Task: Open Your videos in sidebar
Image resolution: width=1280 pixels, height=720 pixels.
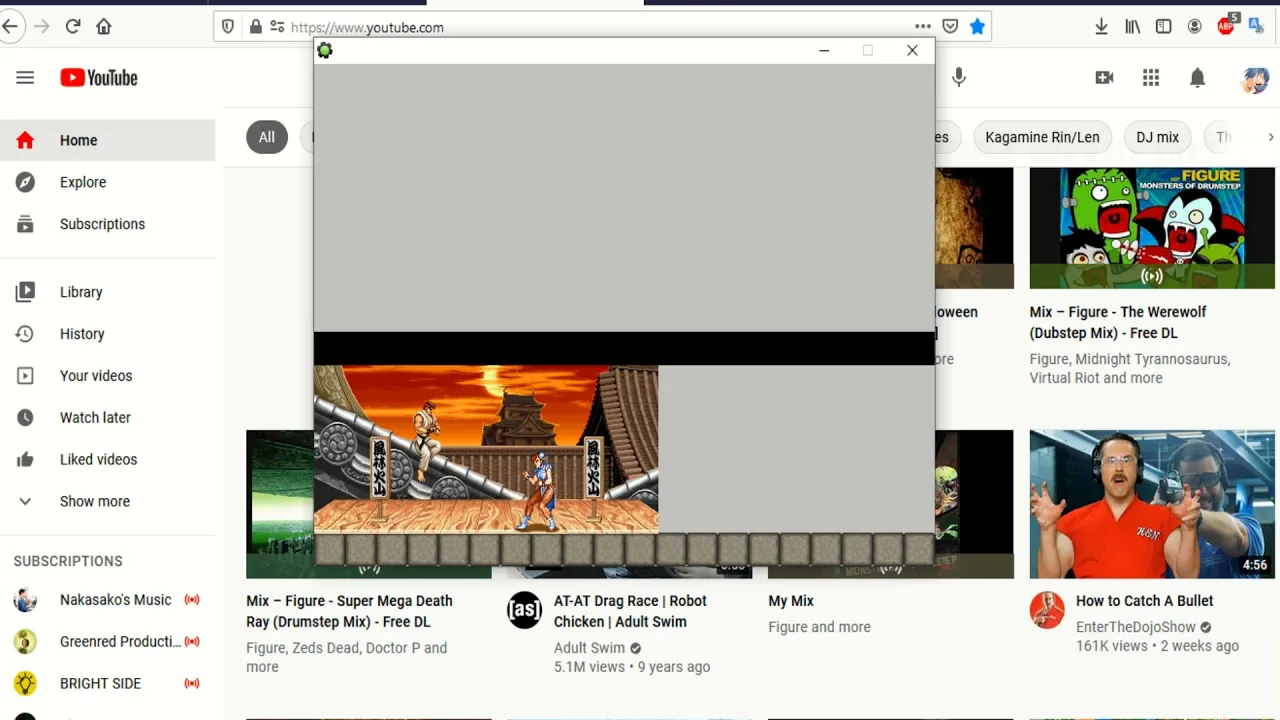Action: [x=107, y=376]
